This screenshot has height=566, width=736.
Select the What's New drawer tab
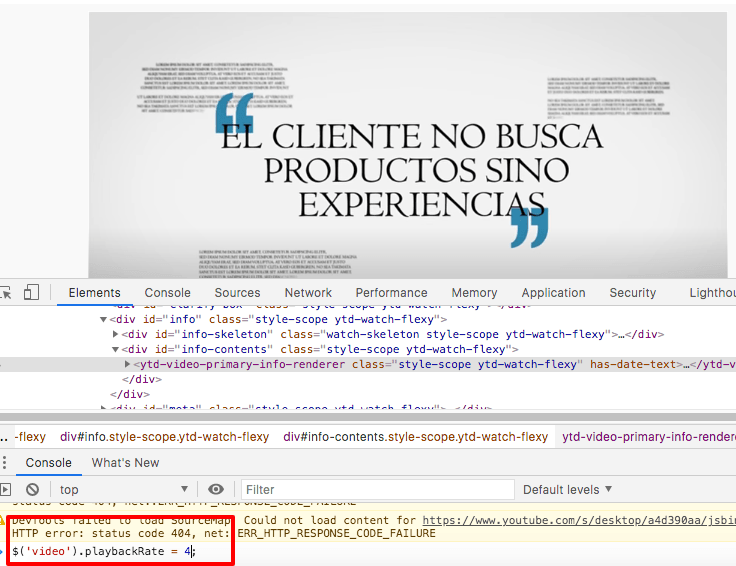[x=125, y=463]
